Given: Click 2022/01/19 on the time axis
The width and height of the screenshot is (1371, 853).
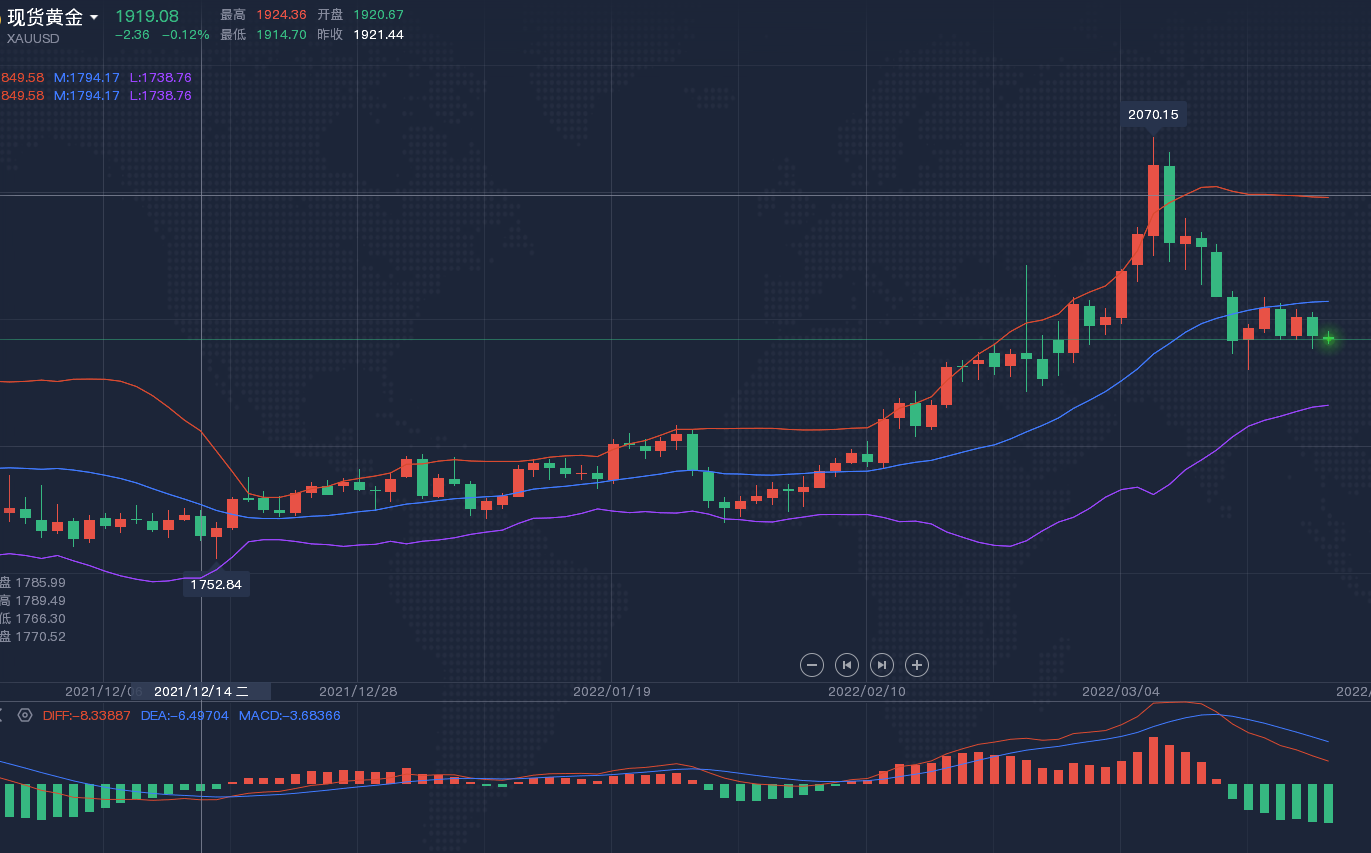Looking at the screenshot, I should pos(612,691).
